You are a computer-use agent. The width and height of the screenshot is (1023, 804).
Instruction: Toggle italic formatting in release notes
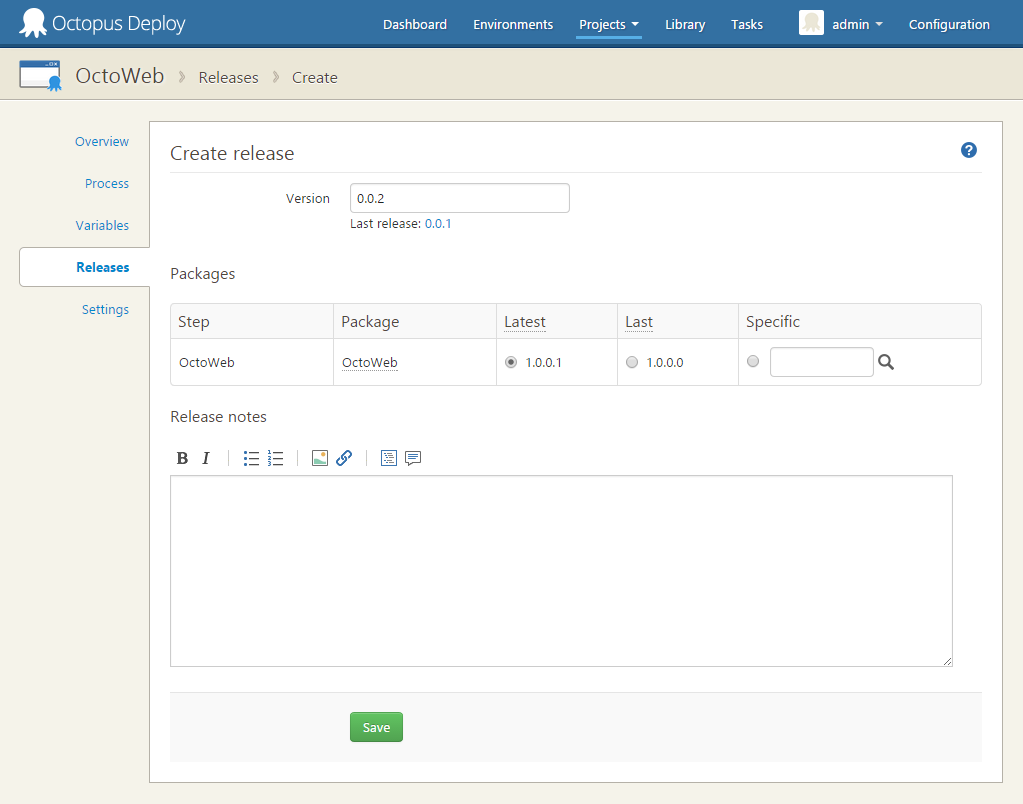coord(205,458)
